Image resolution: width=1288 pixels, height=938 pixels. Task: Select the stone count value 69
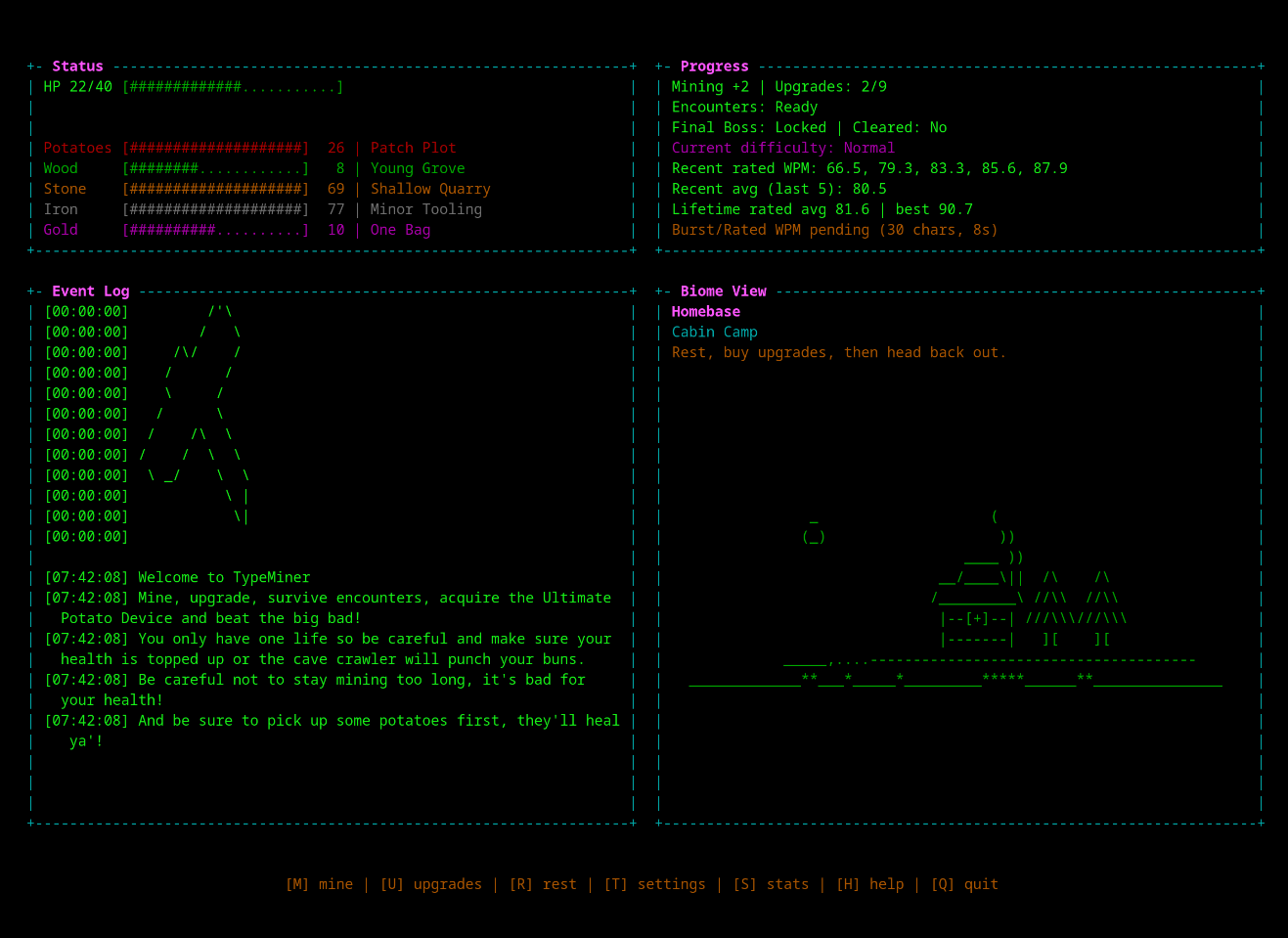coord(336,189)
